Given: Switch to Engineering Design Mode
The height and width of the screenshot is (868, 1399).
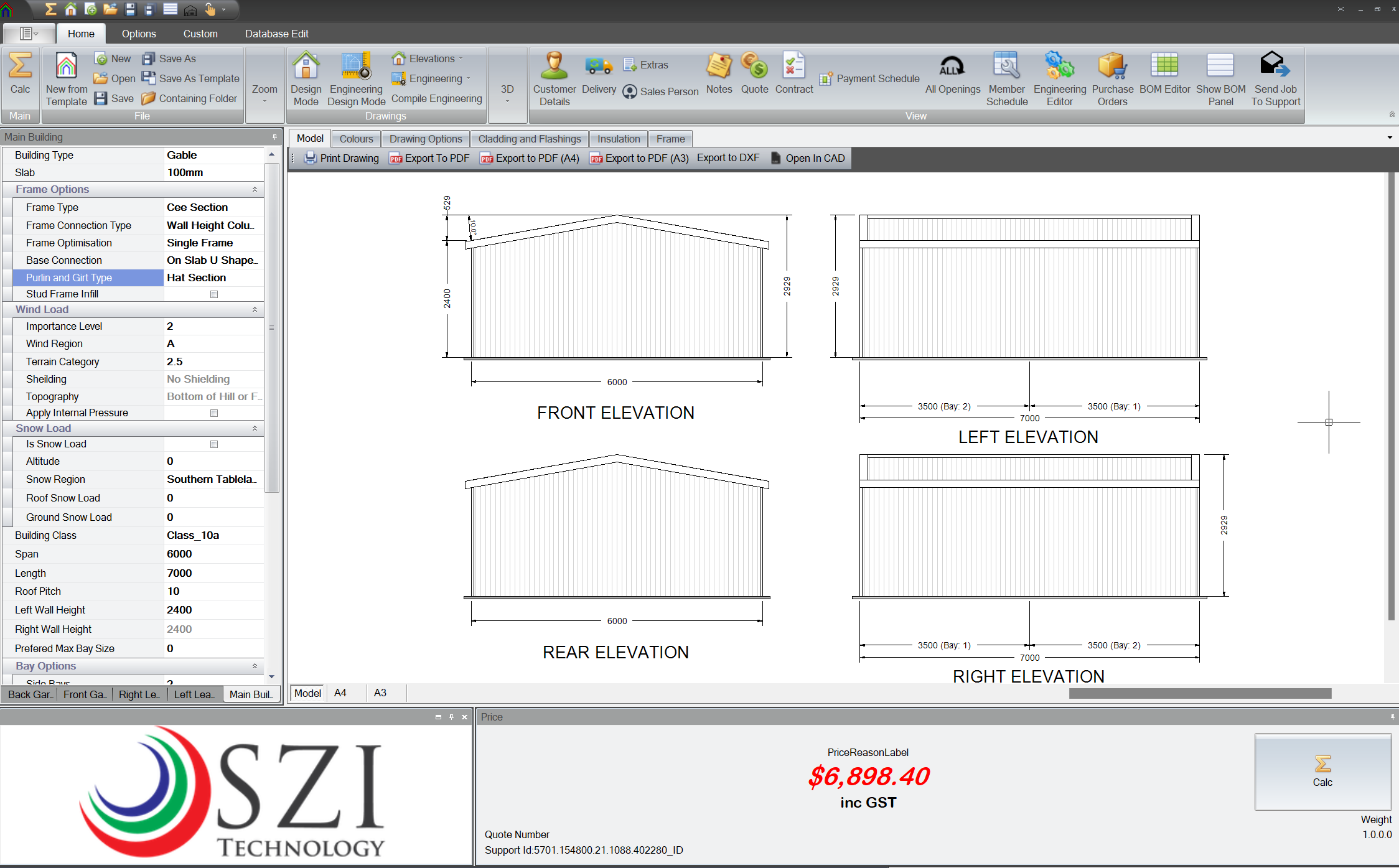Looking at the screenshot, I should pyautogui.click(x=357, y=80).
